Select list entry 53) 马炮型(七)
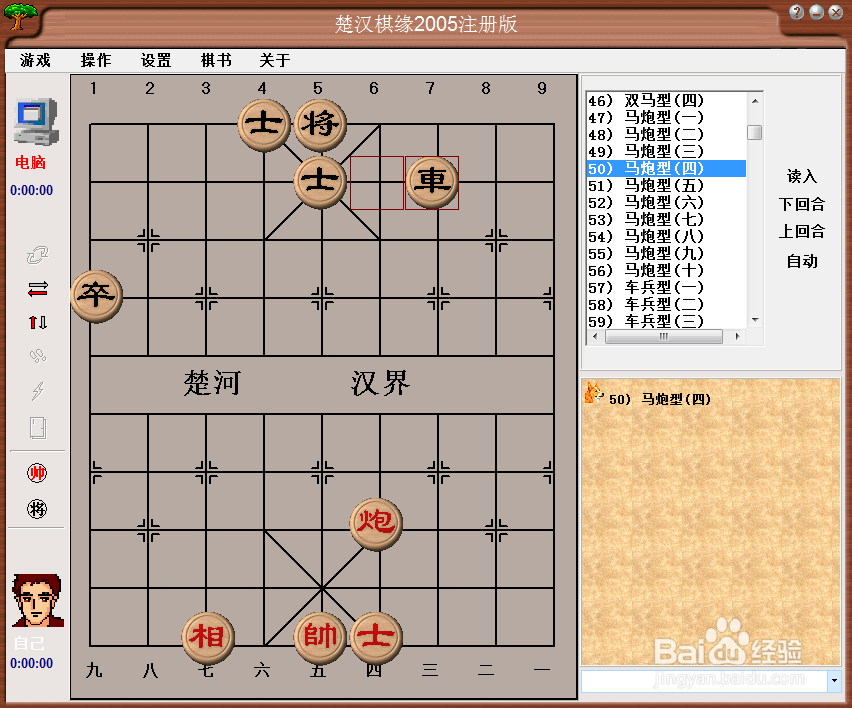Image resolution: width=852 pixels, height=708 pixels. pos(666,220)
